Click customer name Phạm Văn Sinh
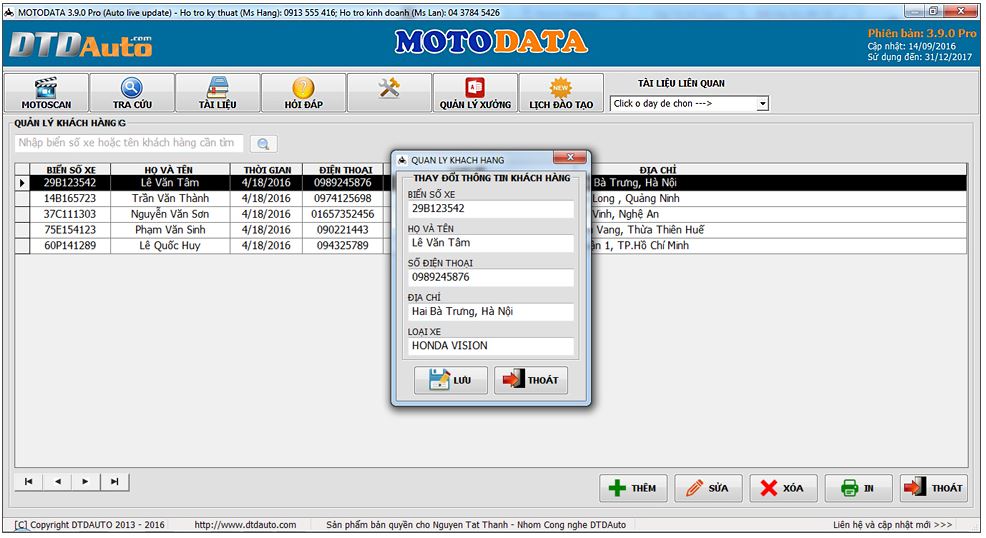Viewport: 986px width, 538px height. [x=170, y=230]
